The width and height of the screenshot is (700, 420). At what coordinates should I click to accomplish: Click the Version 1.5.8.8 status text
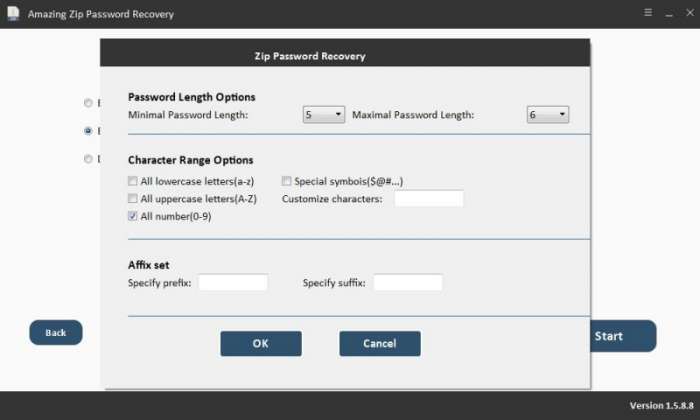[x=662, y=405]
